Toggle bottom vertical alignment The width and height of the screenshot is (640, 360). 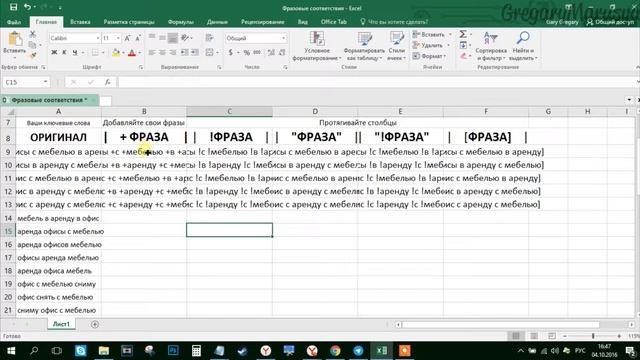[173, 38]
